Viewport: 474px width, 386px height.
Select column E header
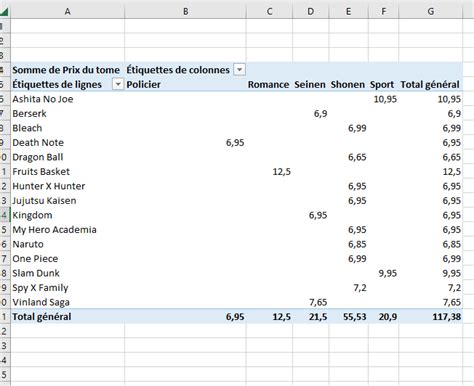click(x=348, y=12)
